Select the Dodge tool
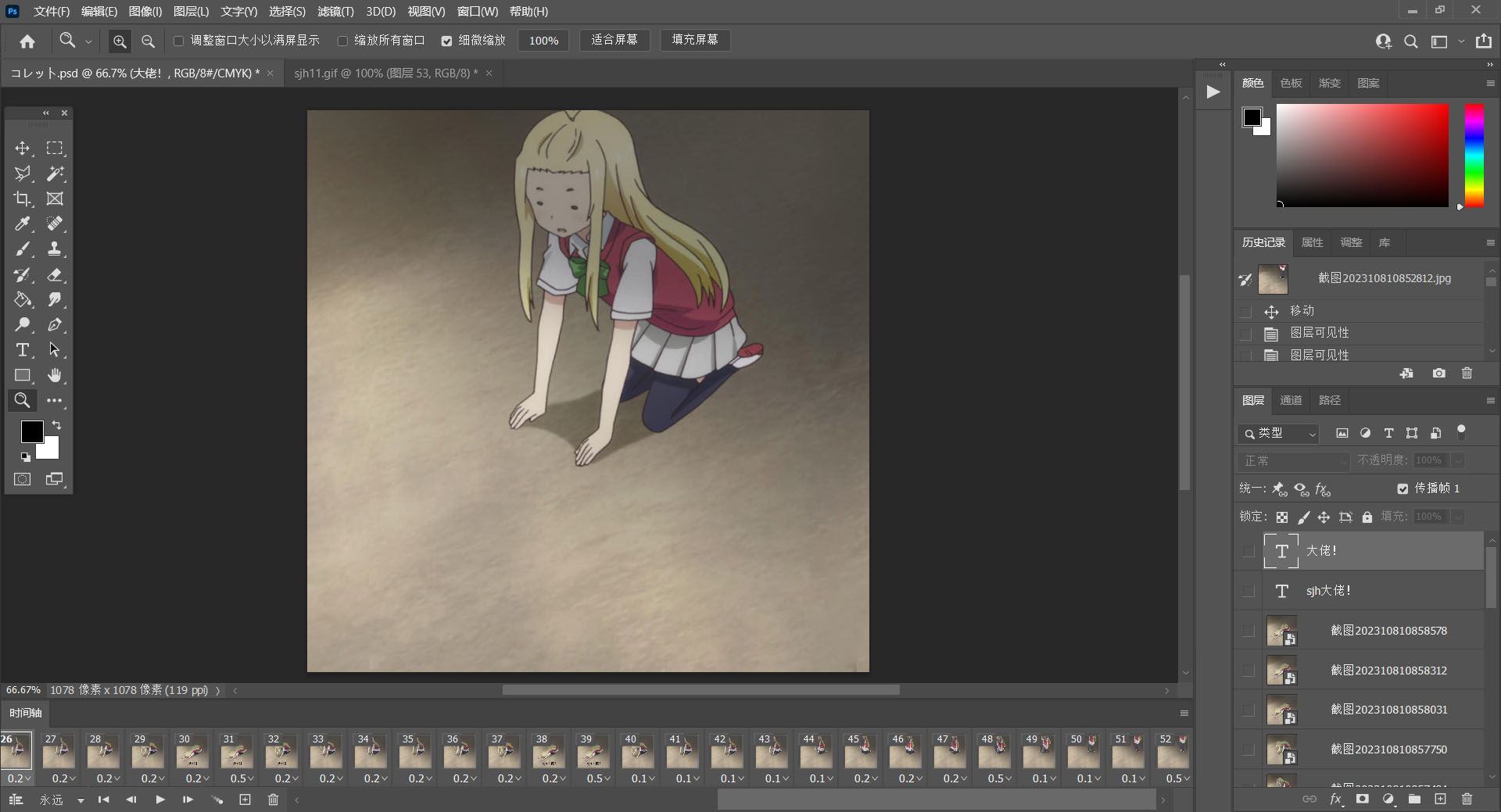1501x812 pixels. (x=23, y=324)
